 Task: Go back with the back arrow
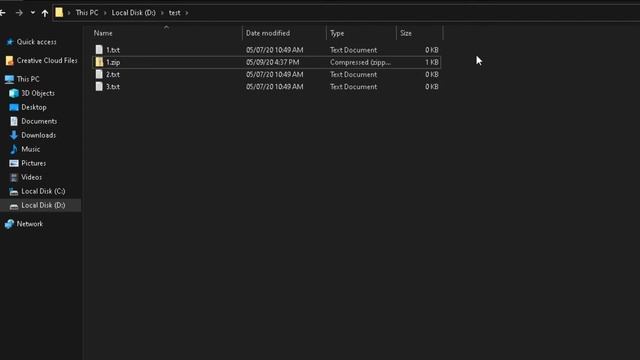coord(2,13)
